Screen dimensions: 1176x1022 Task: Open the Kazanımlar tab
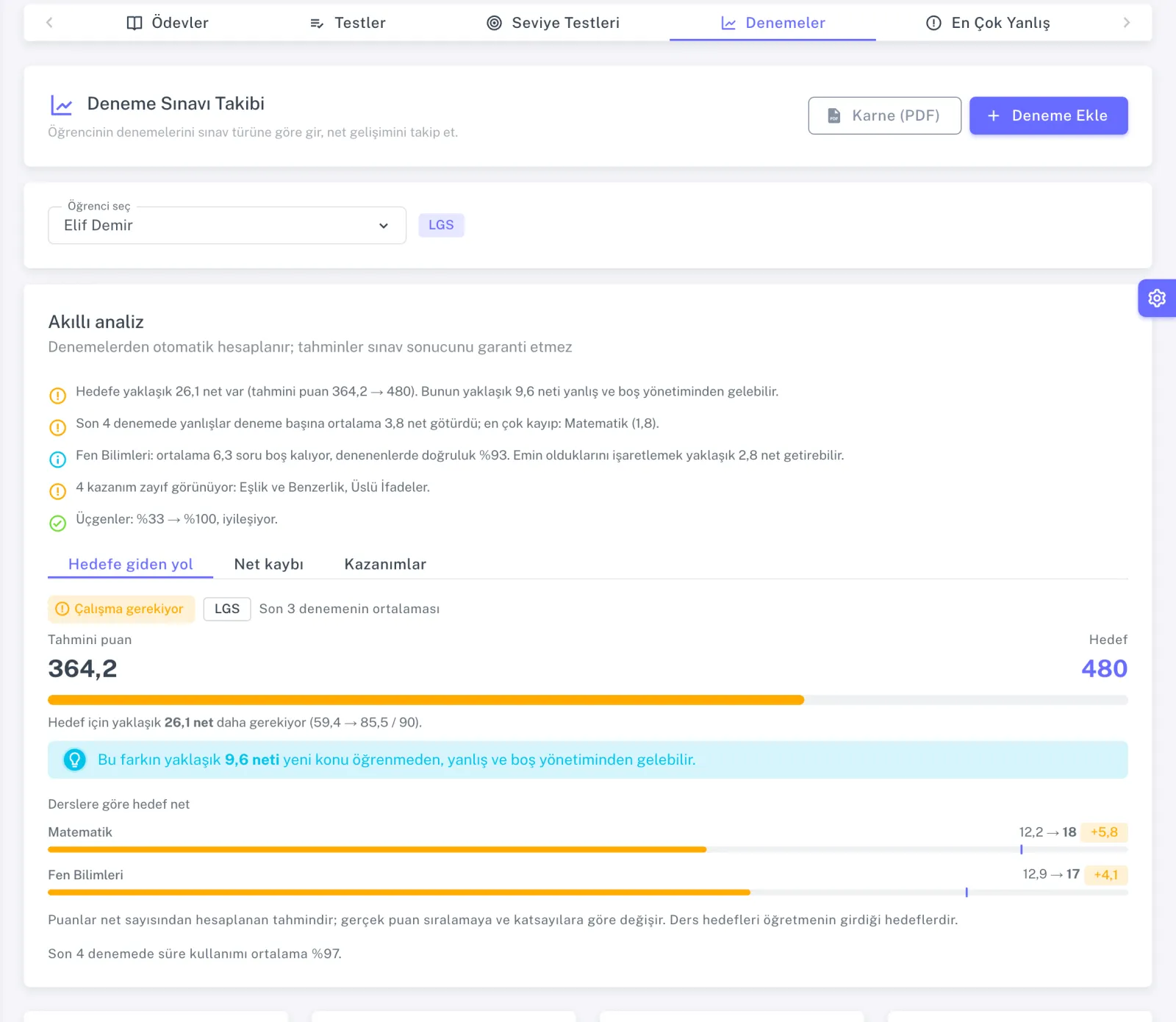[x=385, y=564]
